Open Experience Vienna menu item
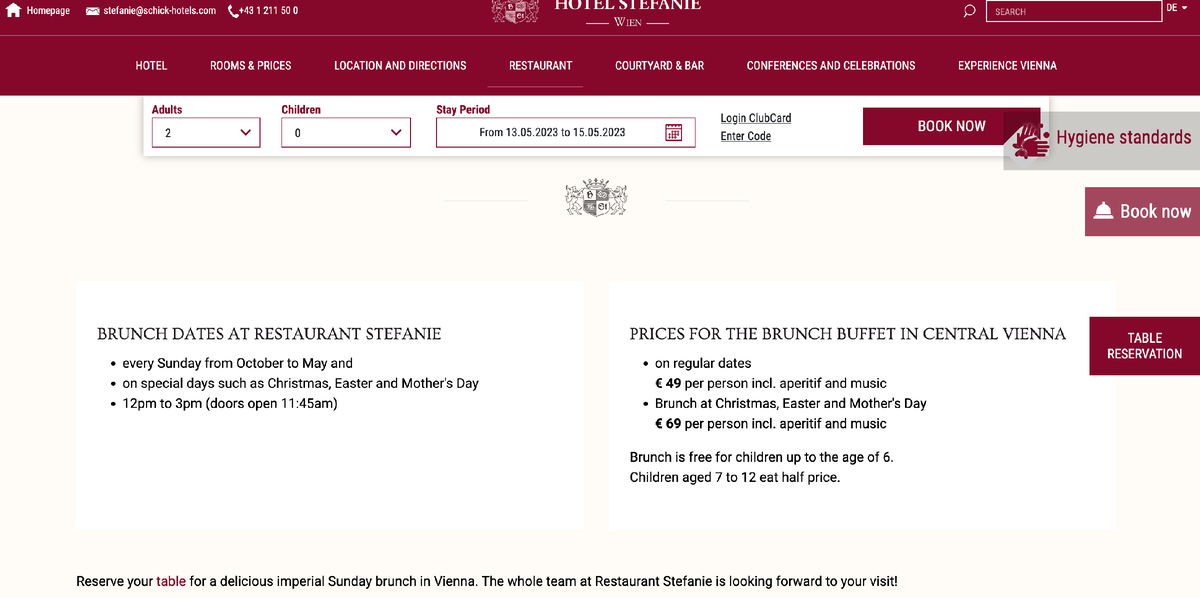The image size is (1200, 598). pos(1007,65)
